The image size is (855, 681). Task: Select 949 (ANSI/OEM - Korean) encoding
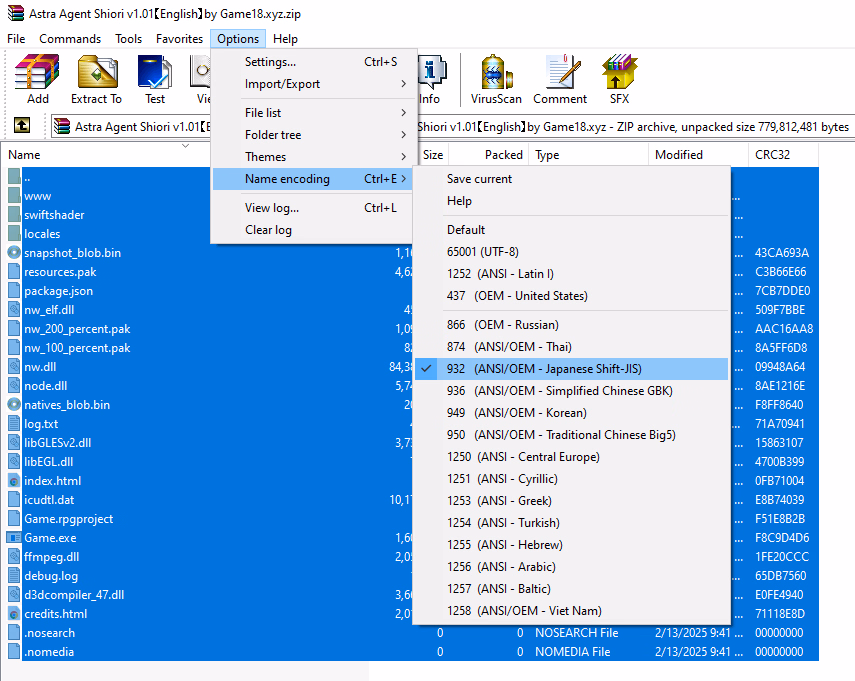point(571,413)
